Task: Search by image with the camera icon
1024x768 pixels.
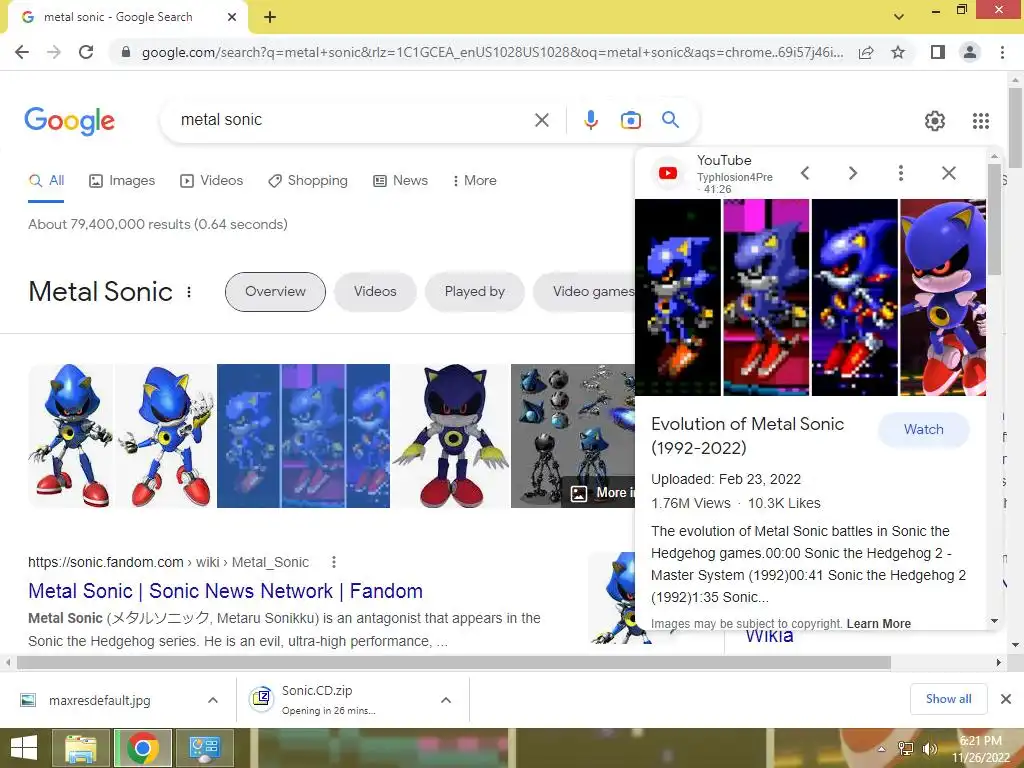Action: pyautogui.click(x=630, y=120)
